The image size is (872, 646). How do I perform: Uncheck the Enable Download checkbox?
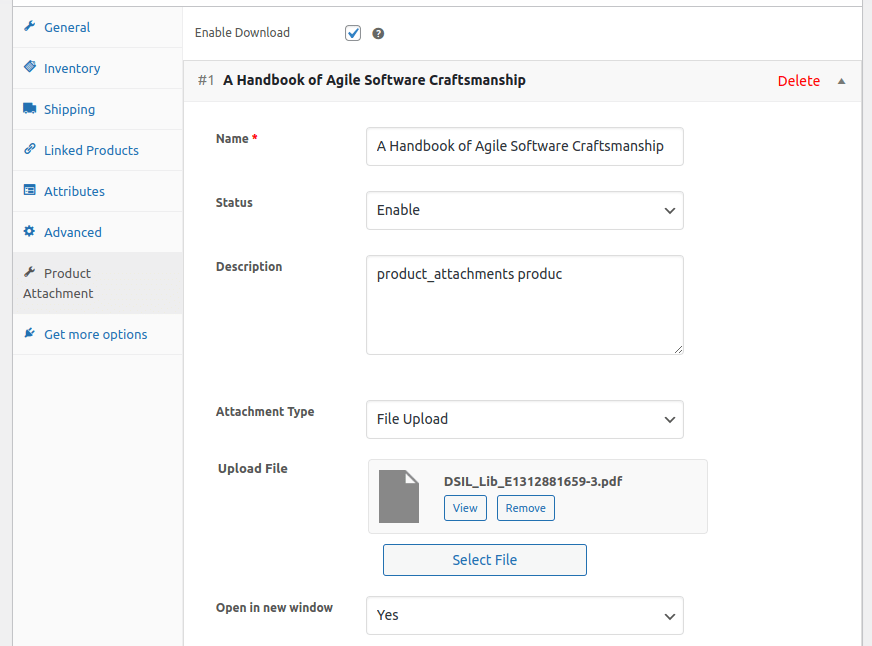pos(352,32)
